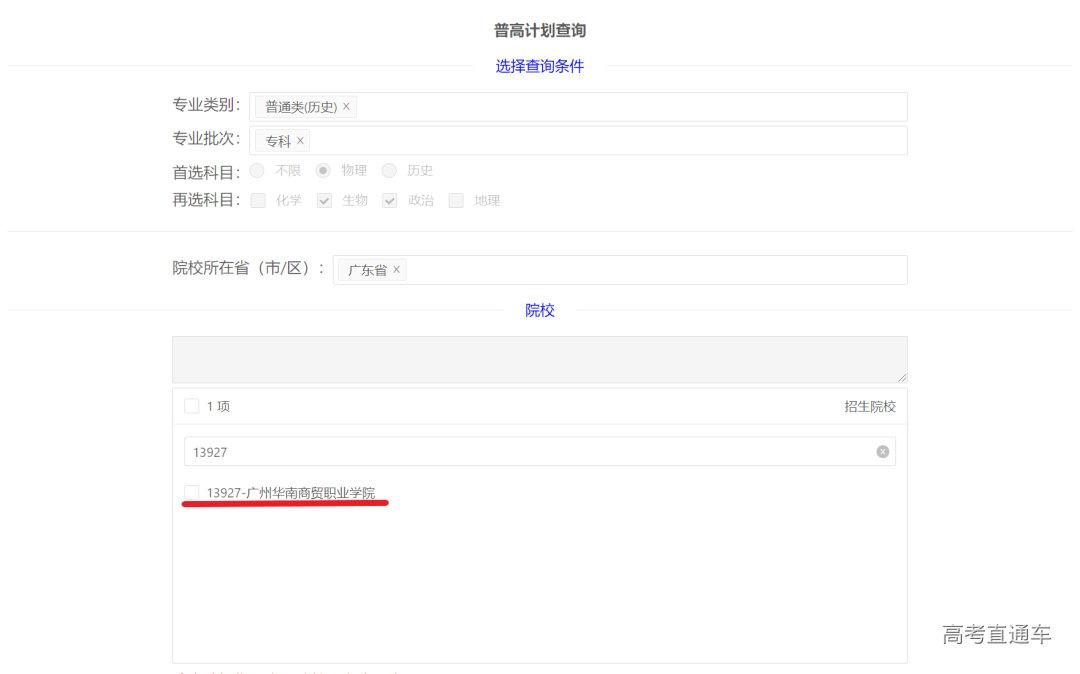Select the 历史 radio button
The height and width of the screenshot is (674, 1080).
(x=389, y=171)
